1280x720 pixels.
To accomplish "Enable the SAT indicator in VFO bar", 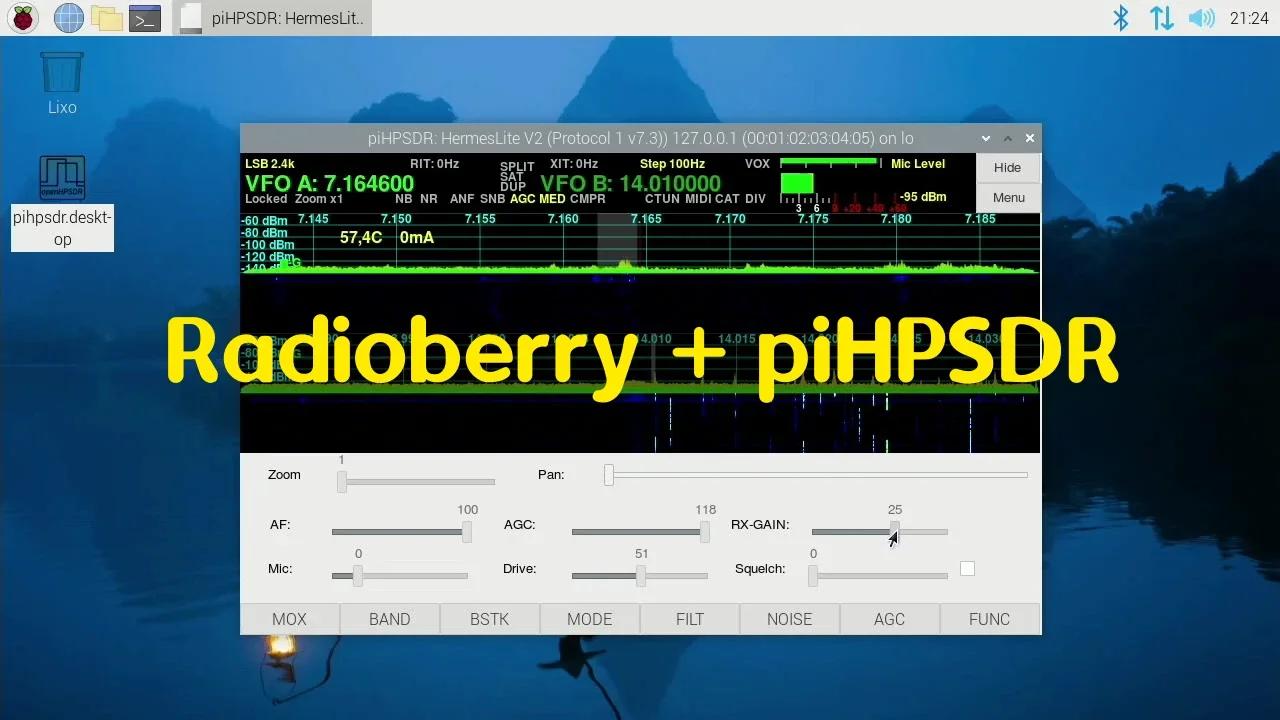I will pos(513,176).
